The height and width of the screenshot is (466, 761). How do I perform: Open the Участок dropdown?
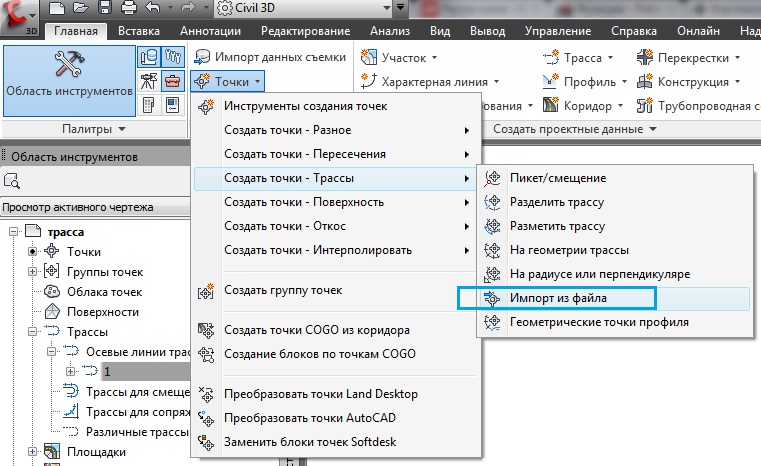click(x=399, y=57)
